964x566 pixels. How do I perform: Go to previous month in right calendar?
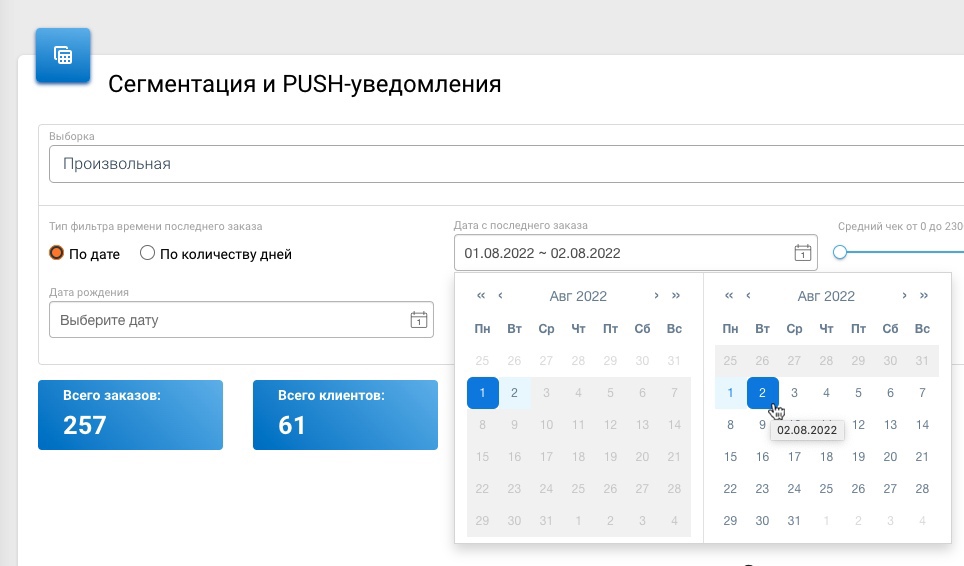[748, 295]
